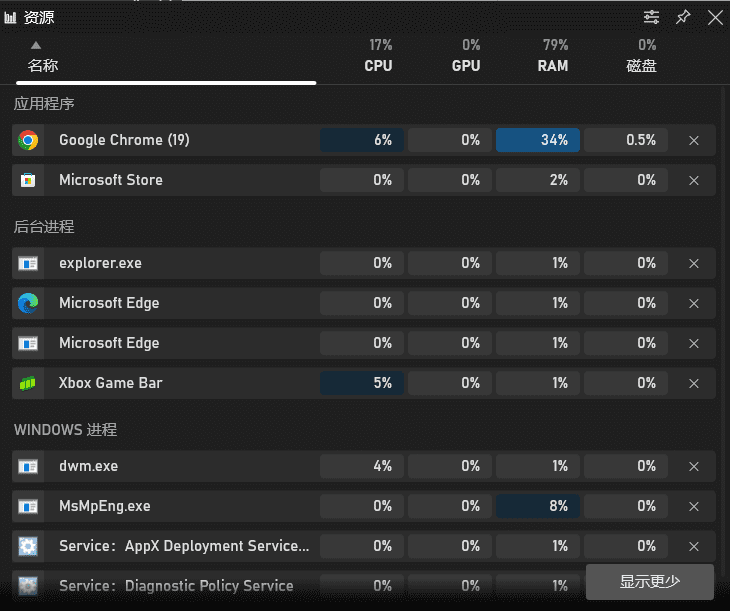The width and height of the screenshot is (730, 611).
Task: Click the Google Chrome app icon
Action: click(x=28, y=140)
